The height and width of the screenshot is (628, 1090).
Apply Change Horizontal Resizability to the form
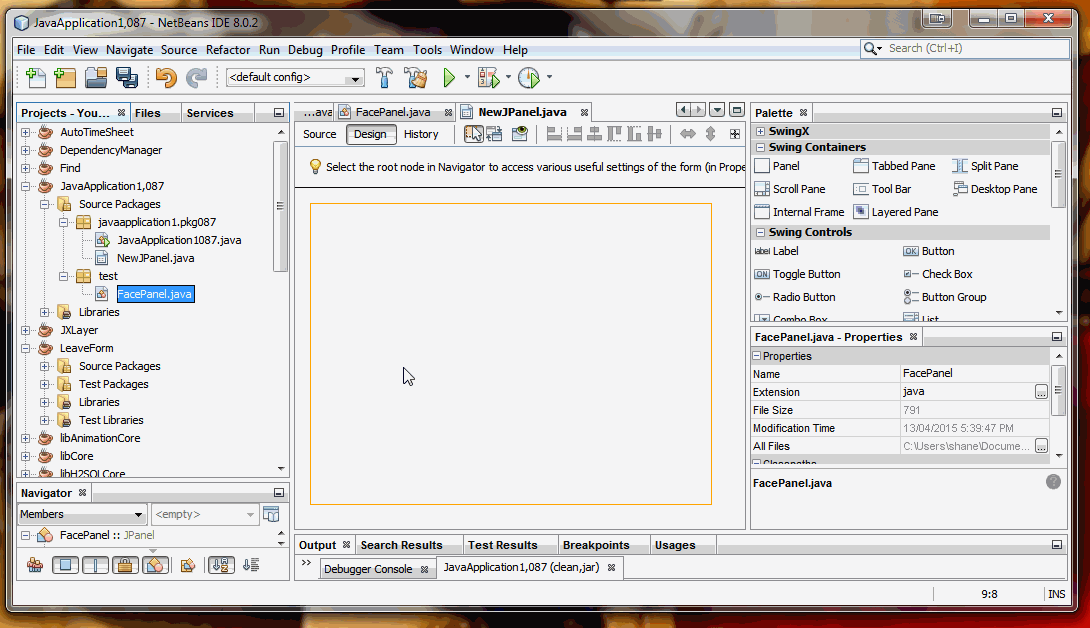(x=690, y=133)
